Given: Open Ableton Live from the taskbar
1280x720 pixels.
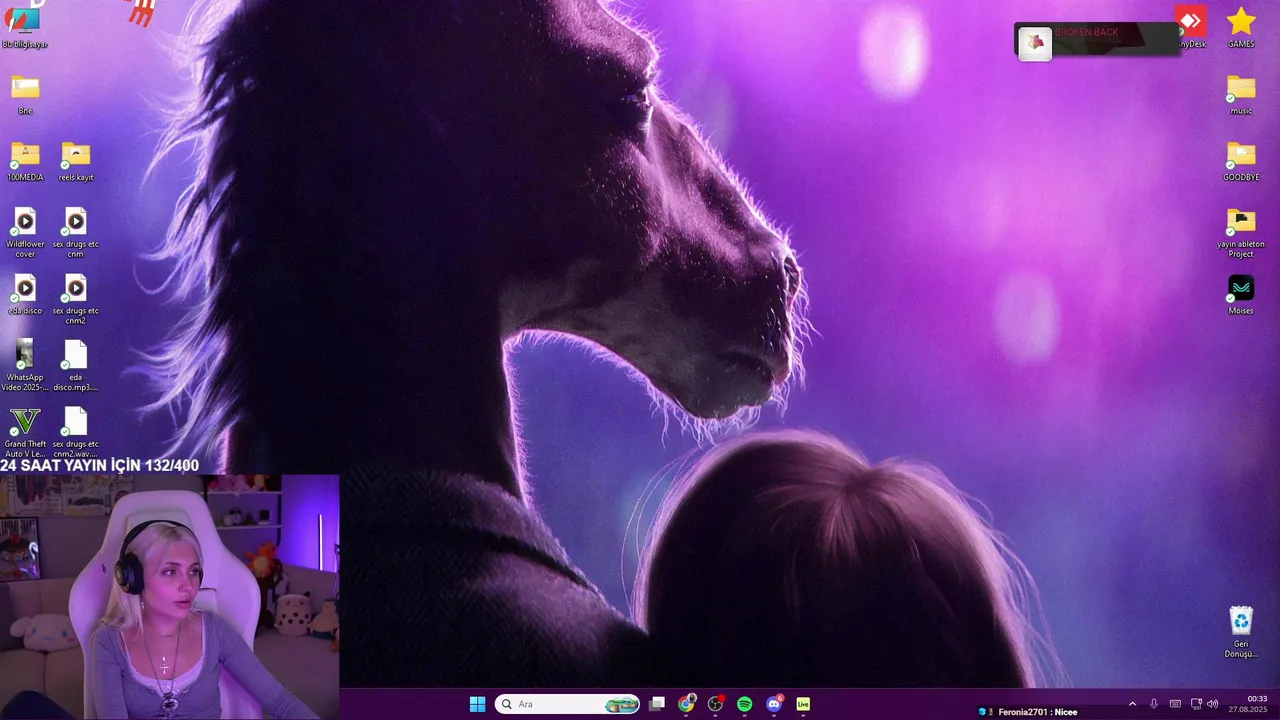Looking at the screenshot, I should point(803,704).
